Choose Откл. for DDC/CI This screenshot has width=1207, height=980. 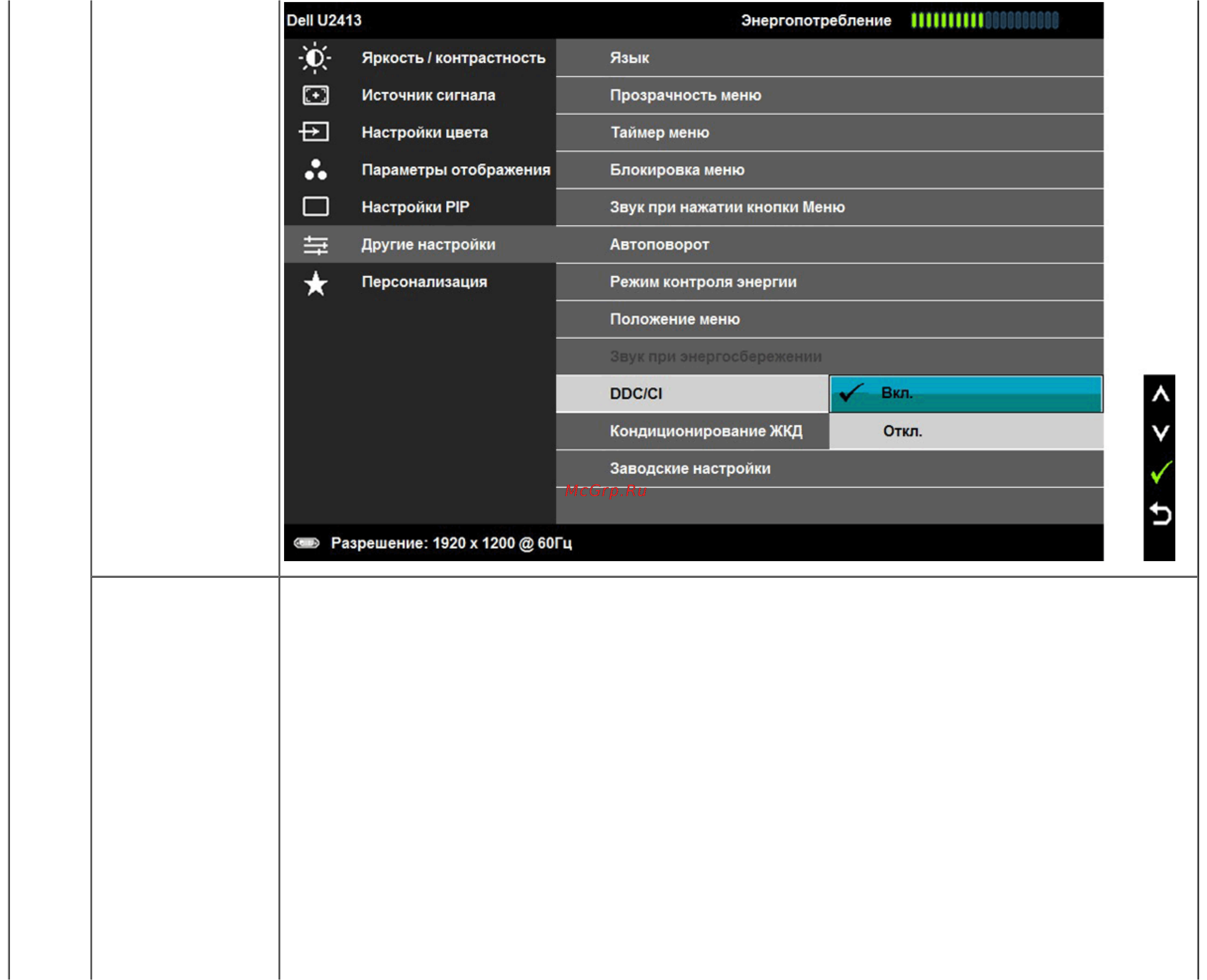(x=966, y=431)
